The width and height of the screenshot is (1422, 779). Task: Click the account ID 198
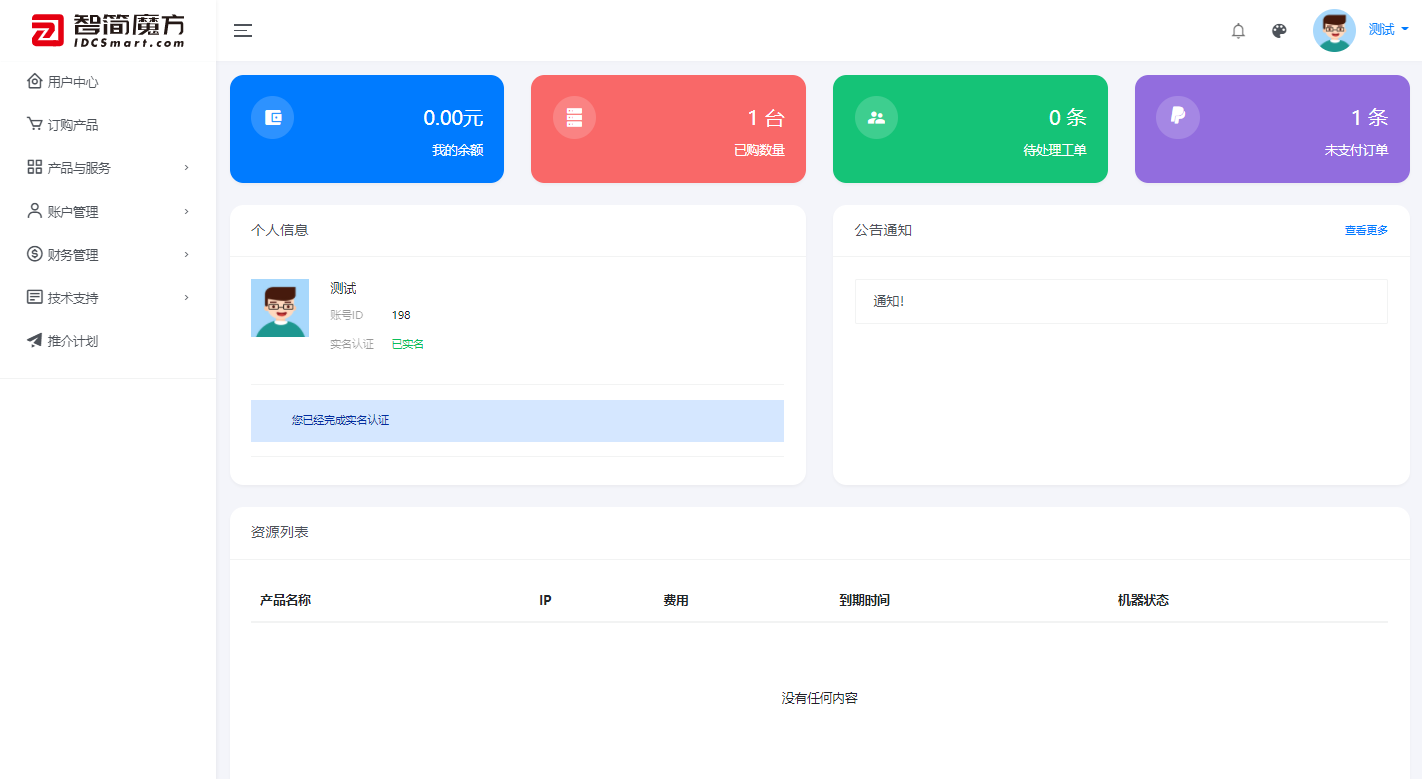401,315
